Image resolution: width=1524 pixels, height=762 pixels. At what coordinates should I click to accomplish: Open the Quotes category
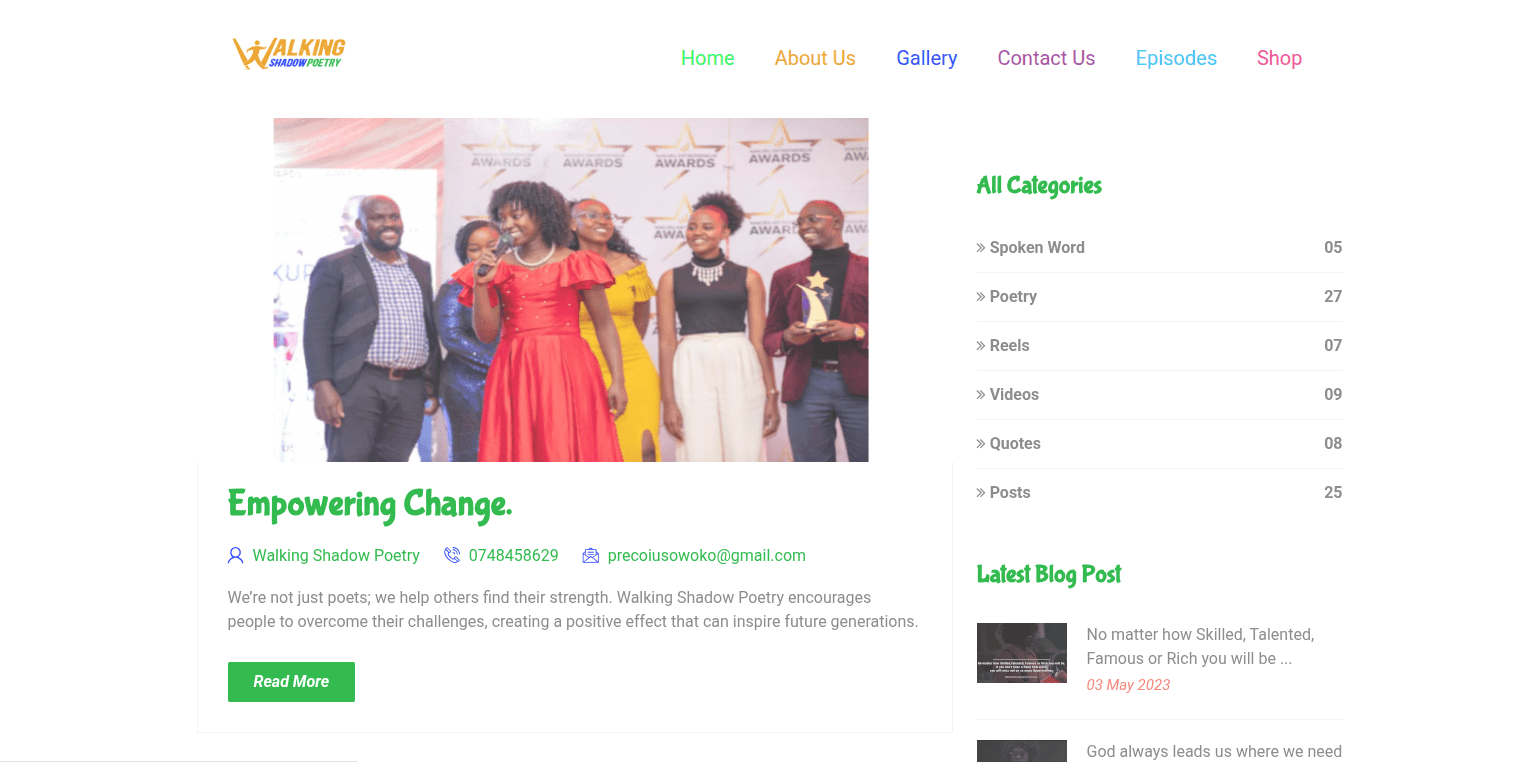[x=1015, y=444]
